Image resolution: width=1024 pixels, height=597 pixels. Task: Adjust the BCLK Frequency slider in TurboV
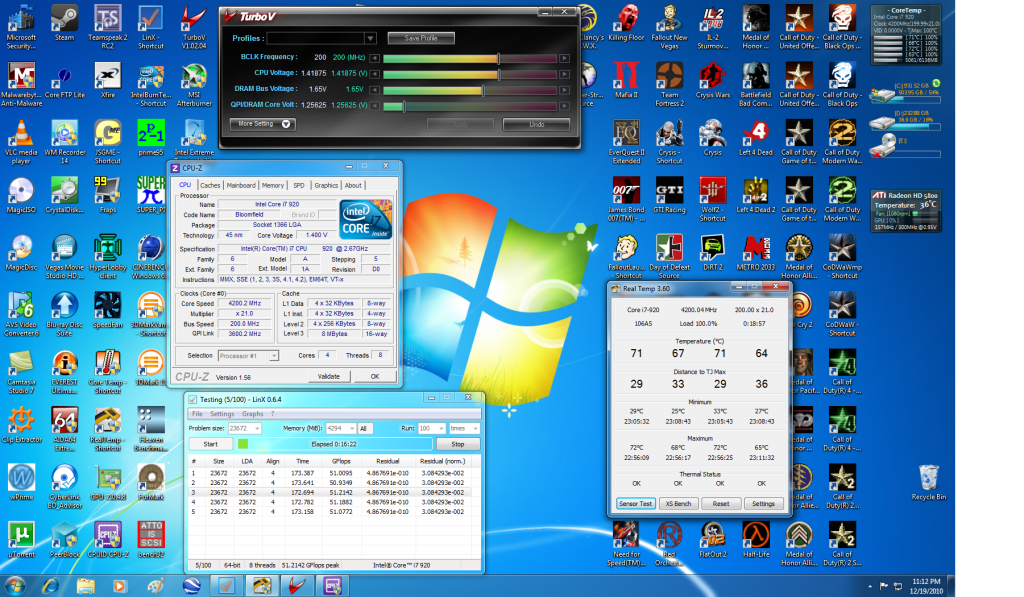click(498, 58)
